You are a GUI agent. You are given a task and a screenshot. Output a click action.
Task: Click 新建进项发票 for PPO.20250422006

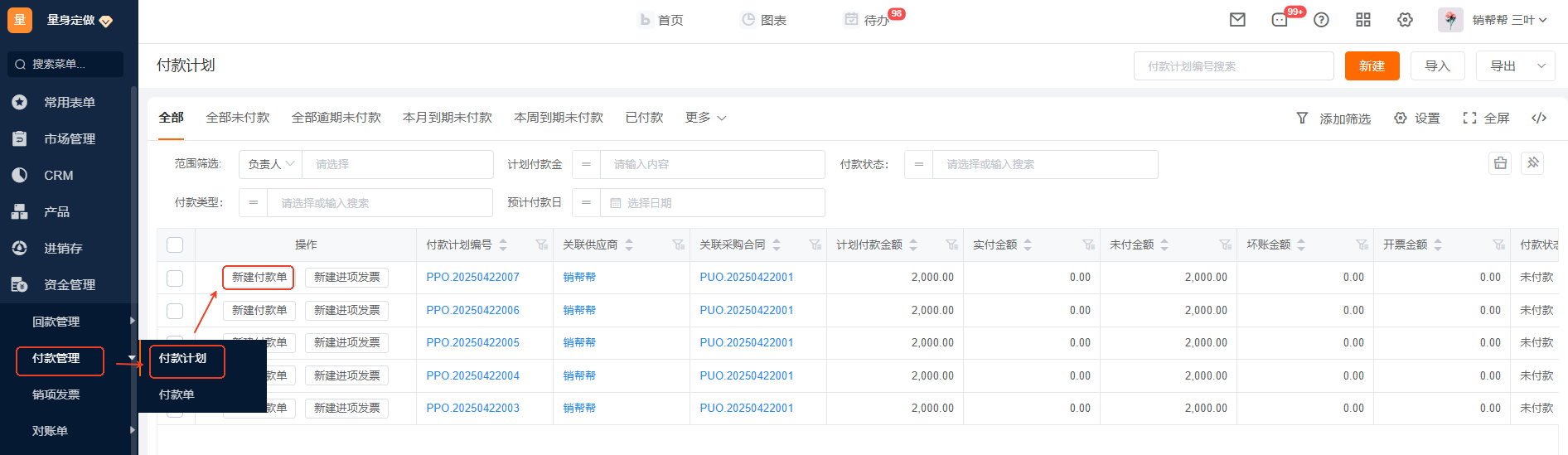[346, 310]
